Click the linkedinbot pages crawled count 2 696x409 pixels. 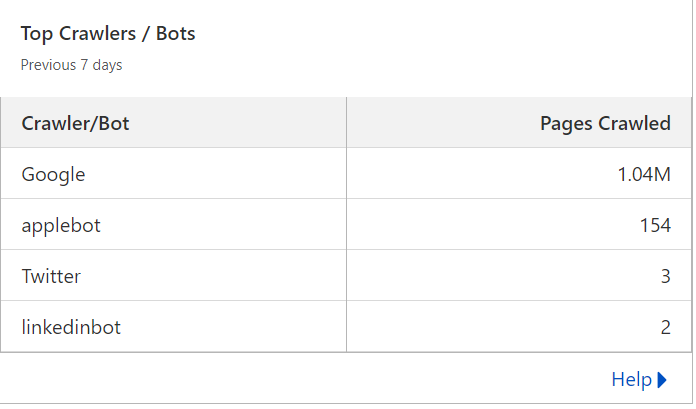point(665,327)
